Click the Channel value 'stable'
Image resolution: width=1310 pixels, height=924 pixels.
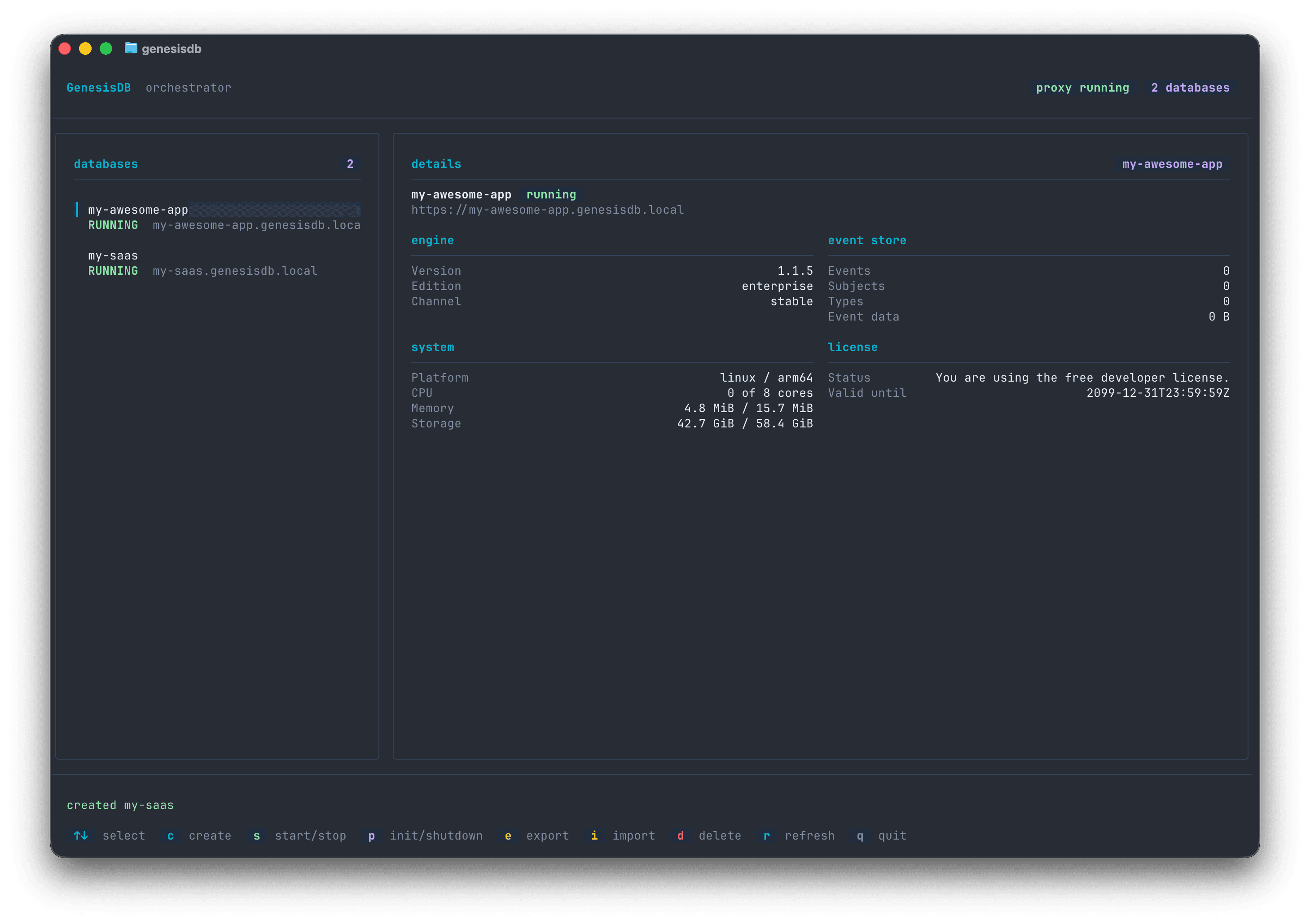[x=791, y=301]
